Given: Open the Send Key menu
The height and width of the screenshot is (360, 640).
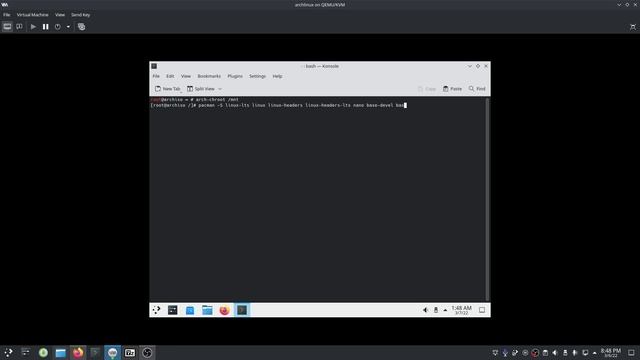Looking at the screenshot, I should [80, 15].
